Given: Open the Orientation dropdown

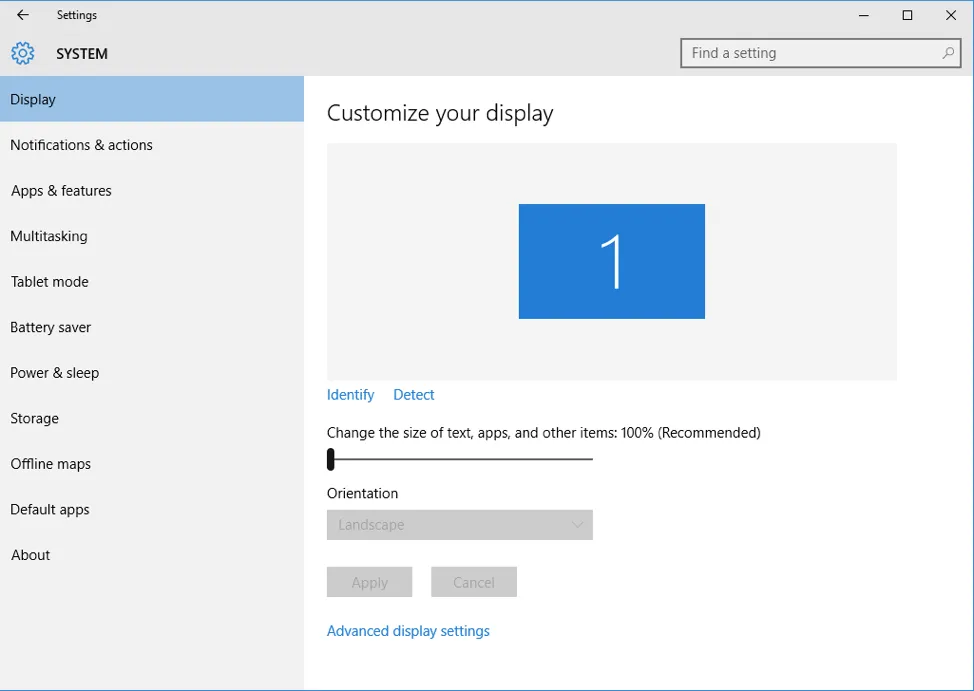Looking at the screenshot, I should coord(459,524).
